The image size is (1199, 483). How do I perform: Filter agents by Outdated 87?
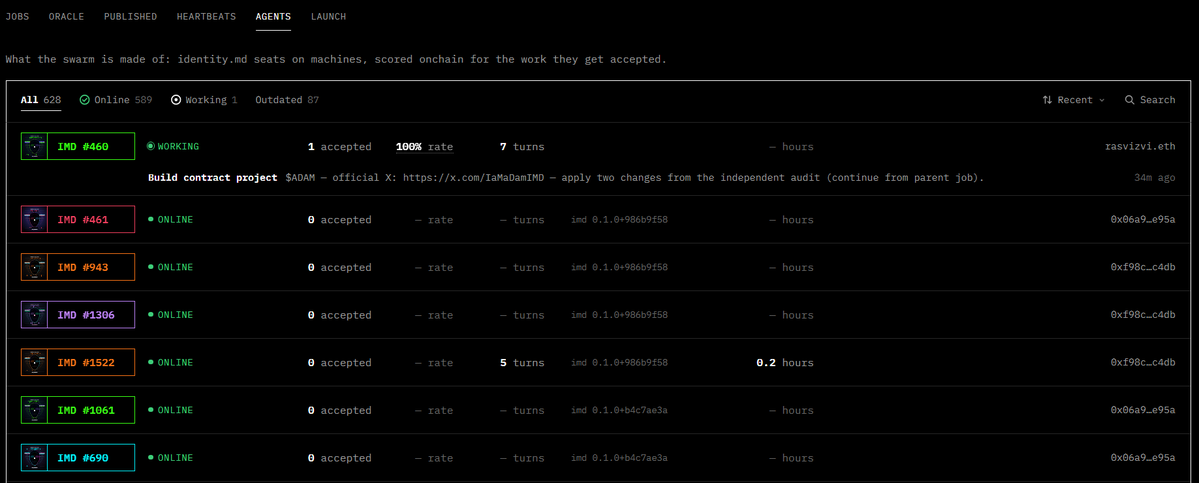[x=288, y=99]
